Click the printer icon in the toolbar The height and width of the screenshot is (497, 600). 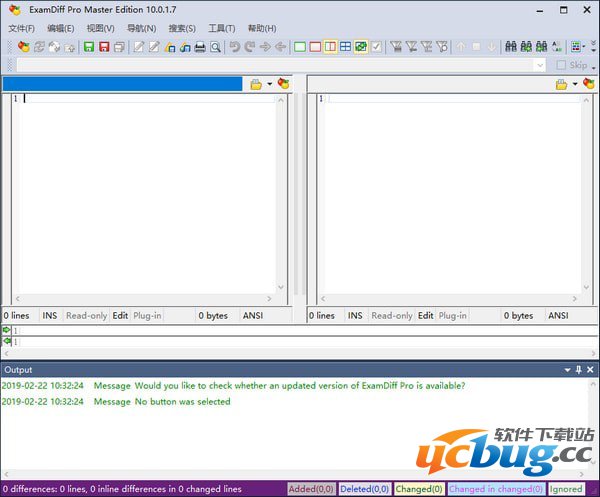199,47
